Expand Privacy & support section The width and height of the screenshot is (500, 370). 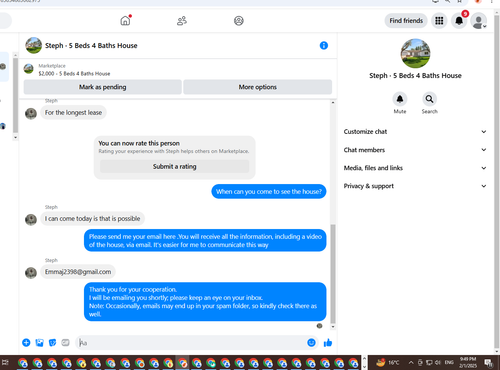415,186
